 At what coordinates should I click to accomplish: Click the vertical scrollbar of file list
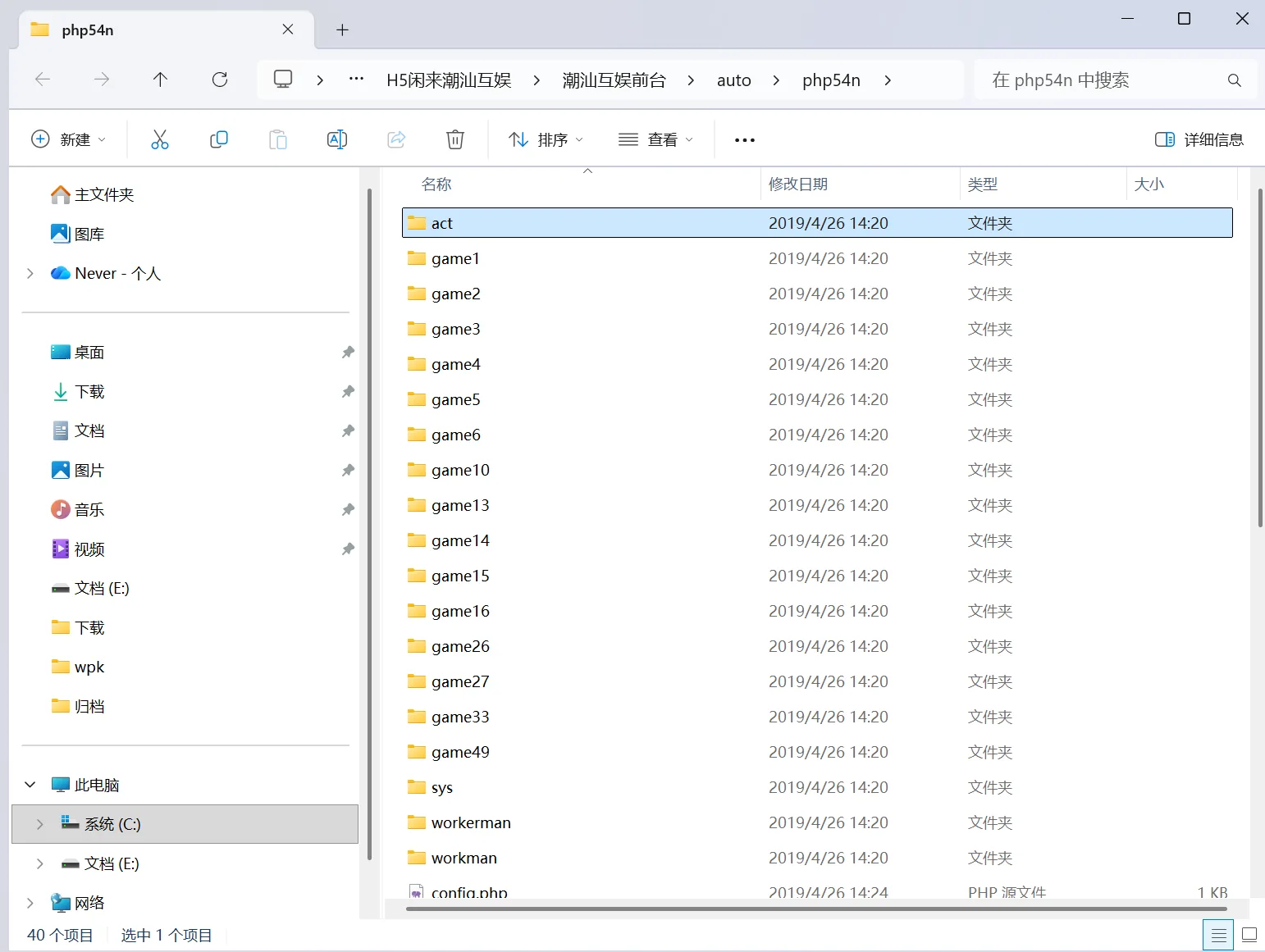point(1260,358)
